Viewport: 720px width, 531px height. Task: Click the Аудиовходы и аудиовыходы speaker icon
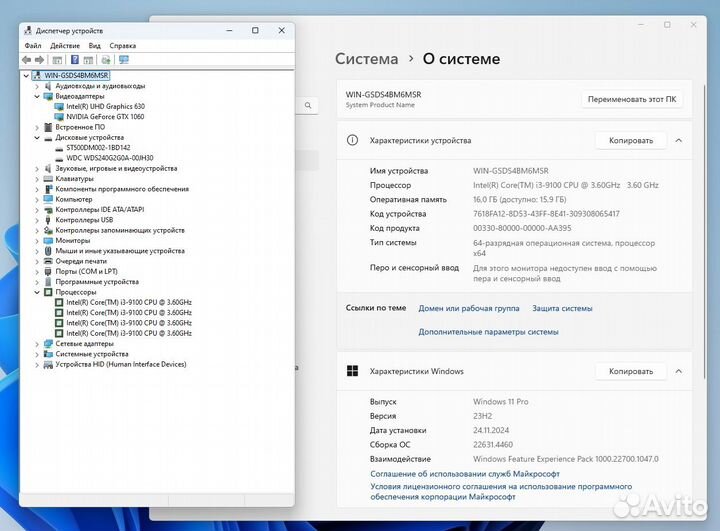(x=48, y=86)
